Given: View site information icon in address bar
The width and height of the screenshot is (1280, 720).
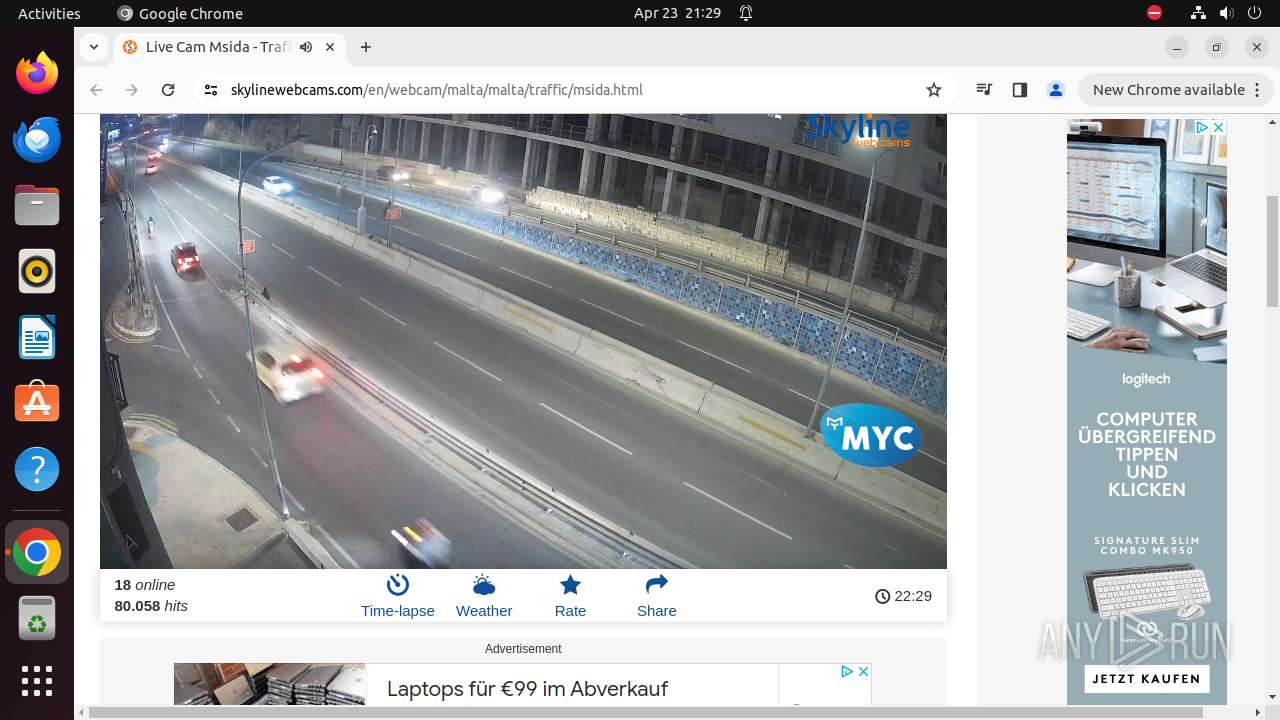Looking at the screenshot, I should click(x=210, y=90).
